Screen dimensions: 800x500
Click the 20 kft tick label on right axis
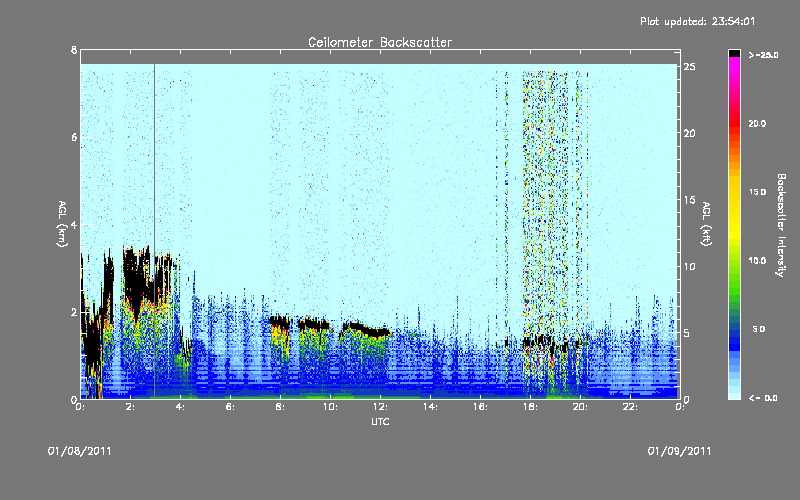point(689,133)
